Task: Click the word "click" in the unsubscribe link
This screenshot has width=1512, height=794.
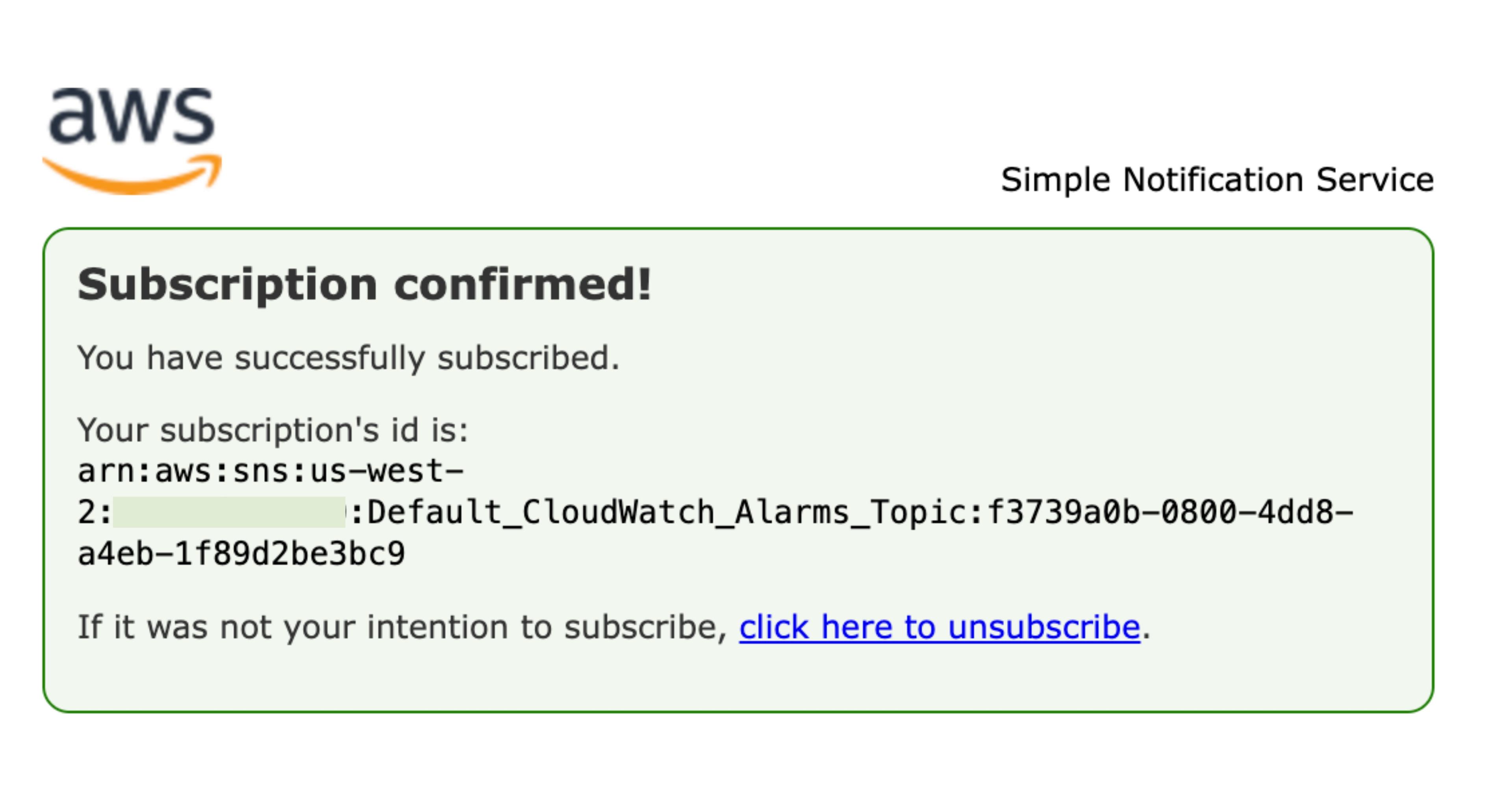Action: click(x=774, y=627)
